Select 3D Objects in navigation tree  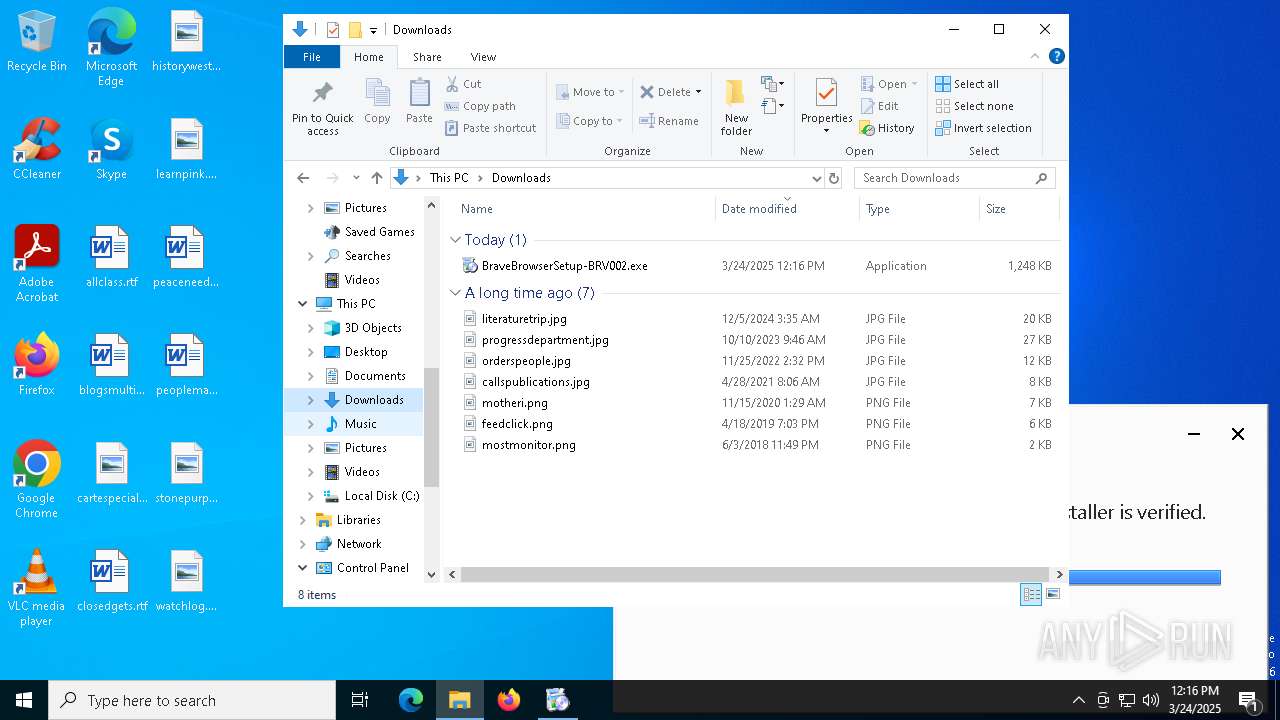click(x=373, y=328)
